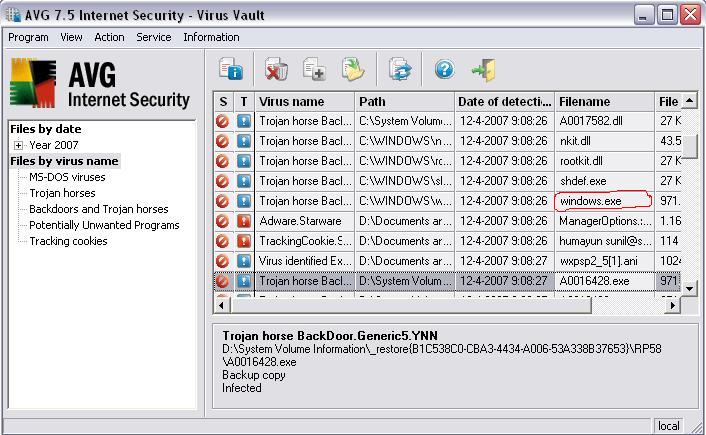Select the nkit.dll filename cell
706x435 pixels.
604,141
